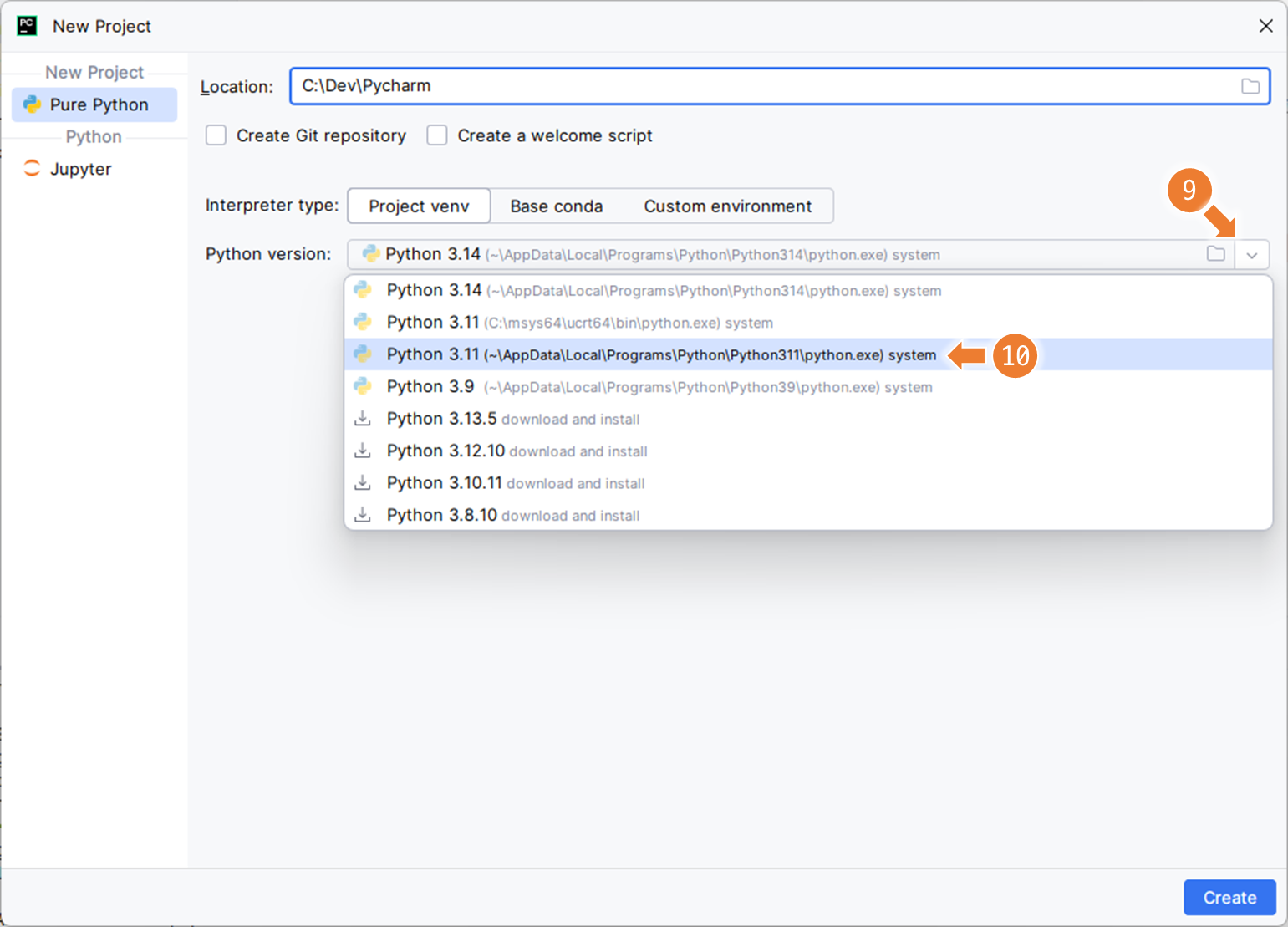Click the Interpreter type label
Viewport: 1288px width, 927px height.
pos(272,205)
